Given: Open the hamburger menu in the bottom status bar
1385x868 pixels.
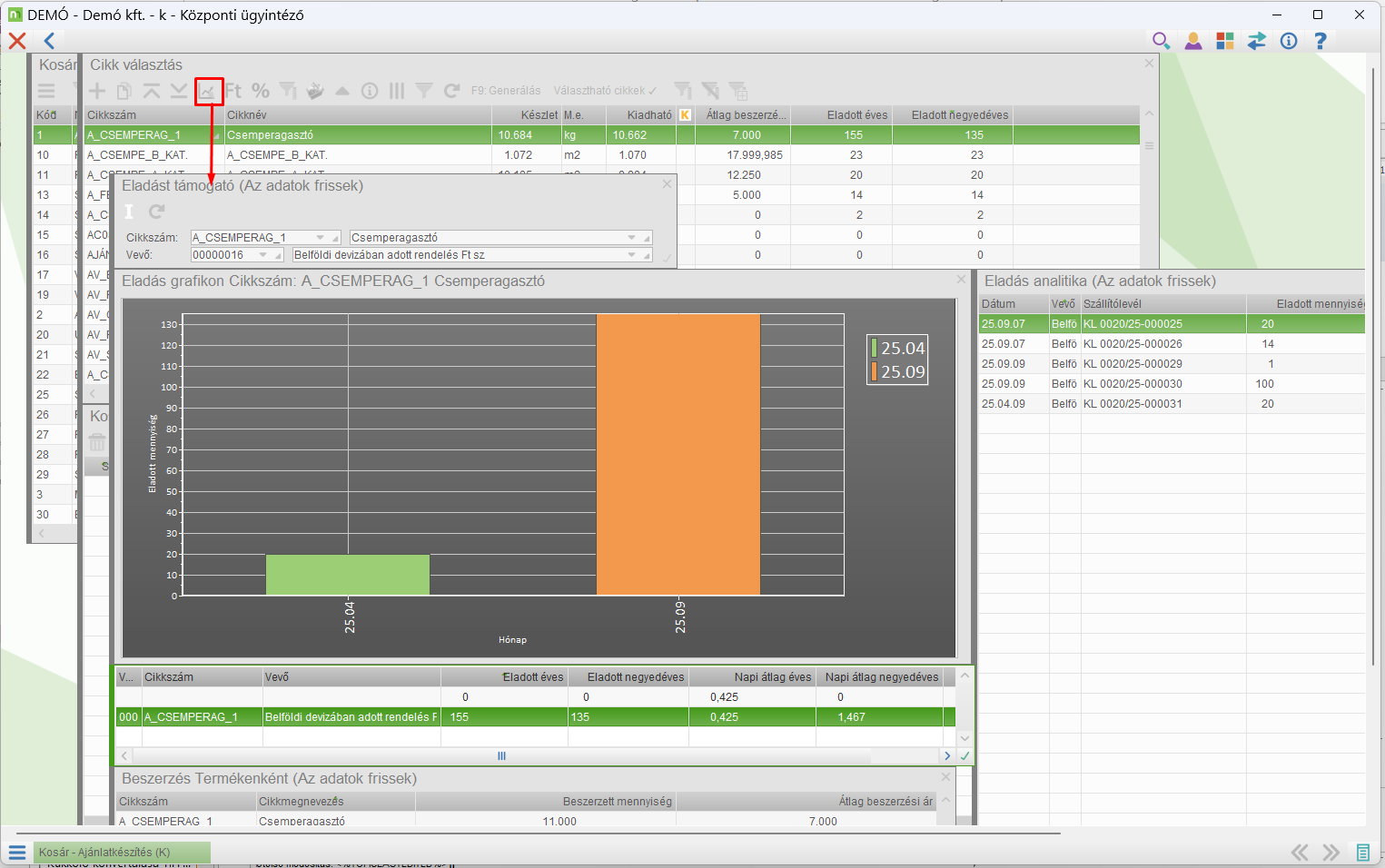Looking at the screenshot, I should pyautogui.click(x=16, y=853).
